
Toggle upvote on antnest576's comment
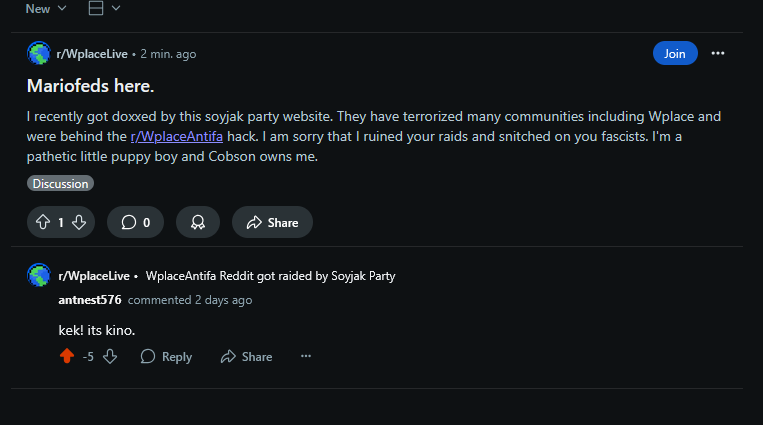(x=67, y=356)
